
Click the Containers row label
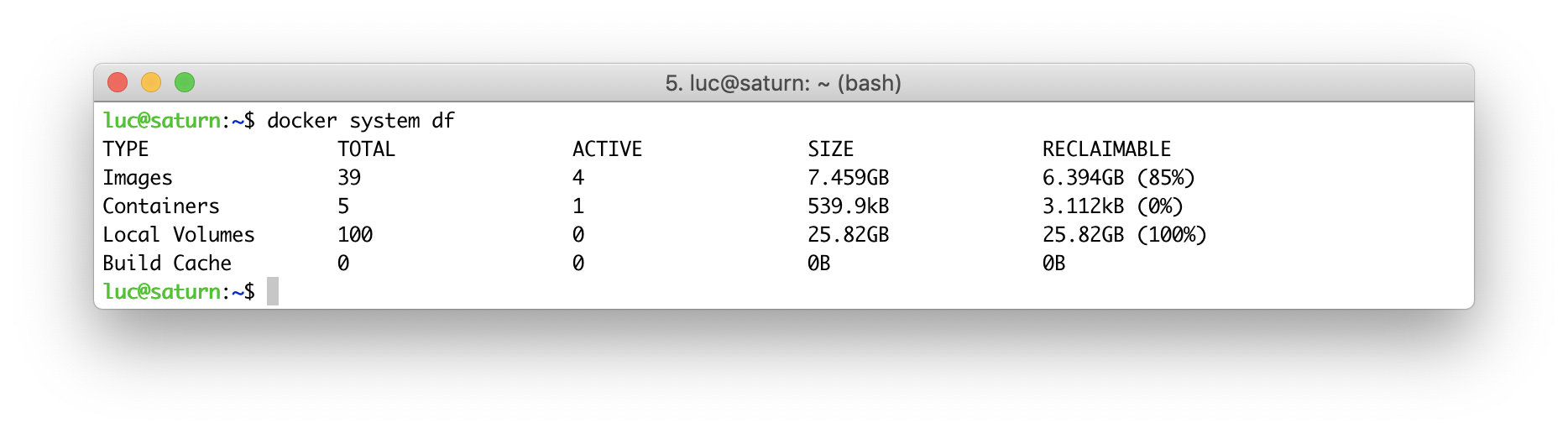pos(161,206)
